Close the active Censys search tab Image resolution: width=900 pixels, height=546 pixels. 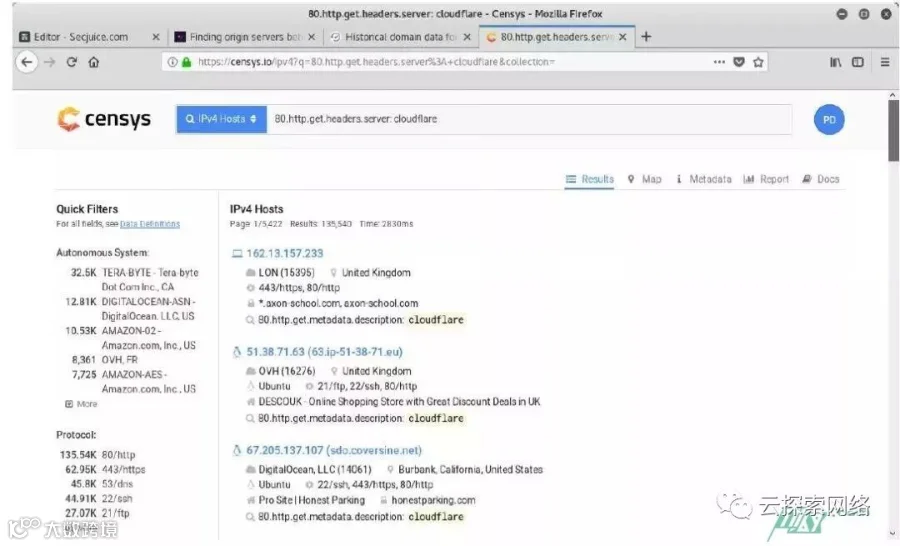click(x=622, y=37)
